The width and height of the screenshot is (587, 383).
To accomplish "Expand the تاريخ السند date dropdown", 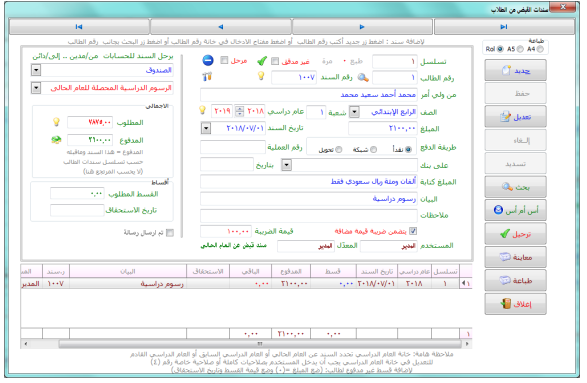I will coord(206,128).
